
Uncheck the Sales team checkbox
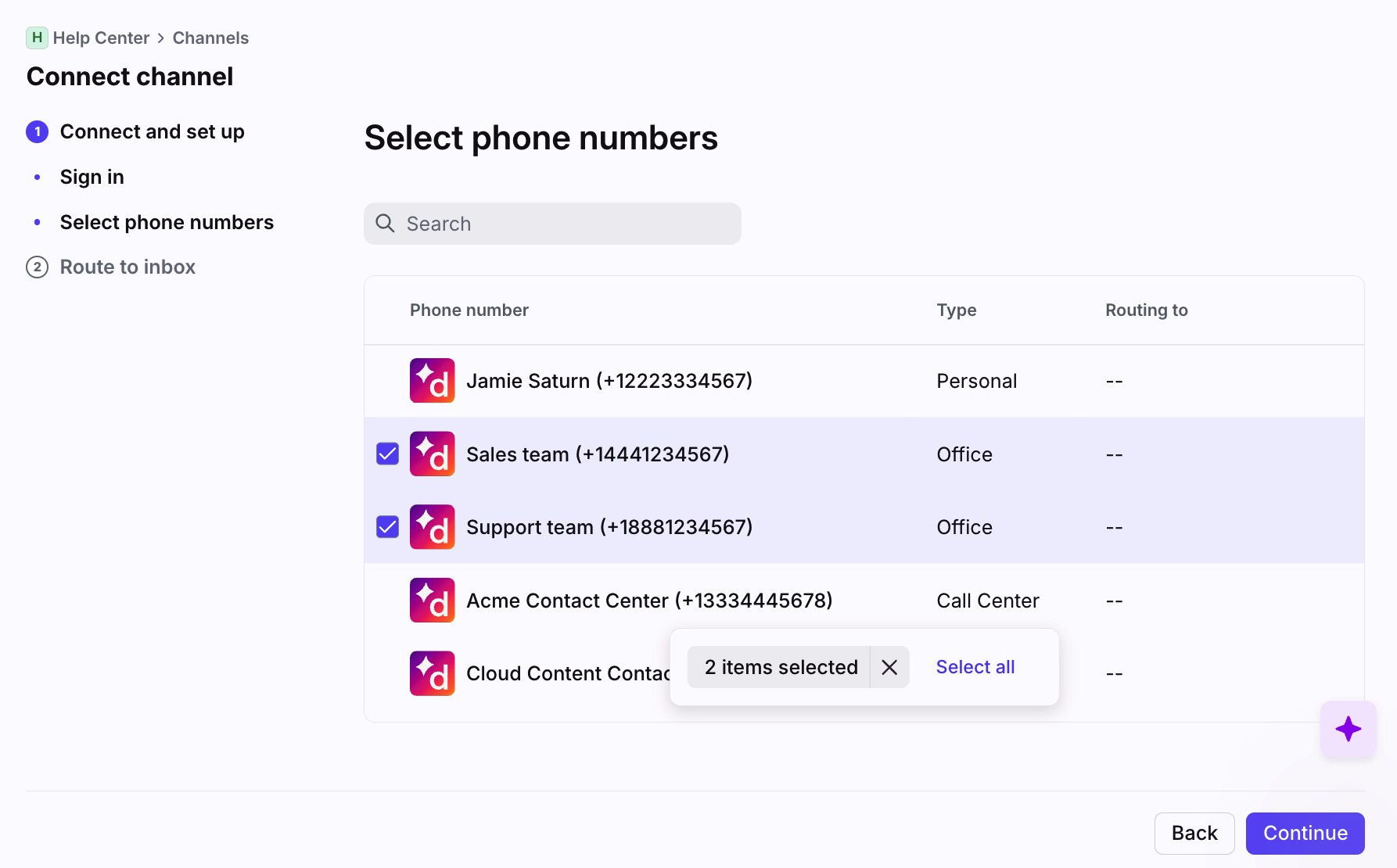point(387,454)
